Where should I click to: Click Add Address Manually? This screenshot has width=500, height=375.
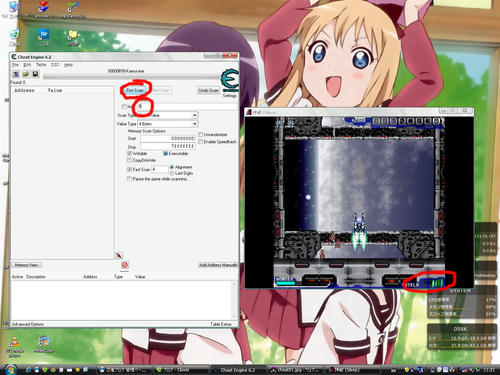coord(218,265)
